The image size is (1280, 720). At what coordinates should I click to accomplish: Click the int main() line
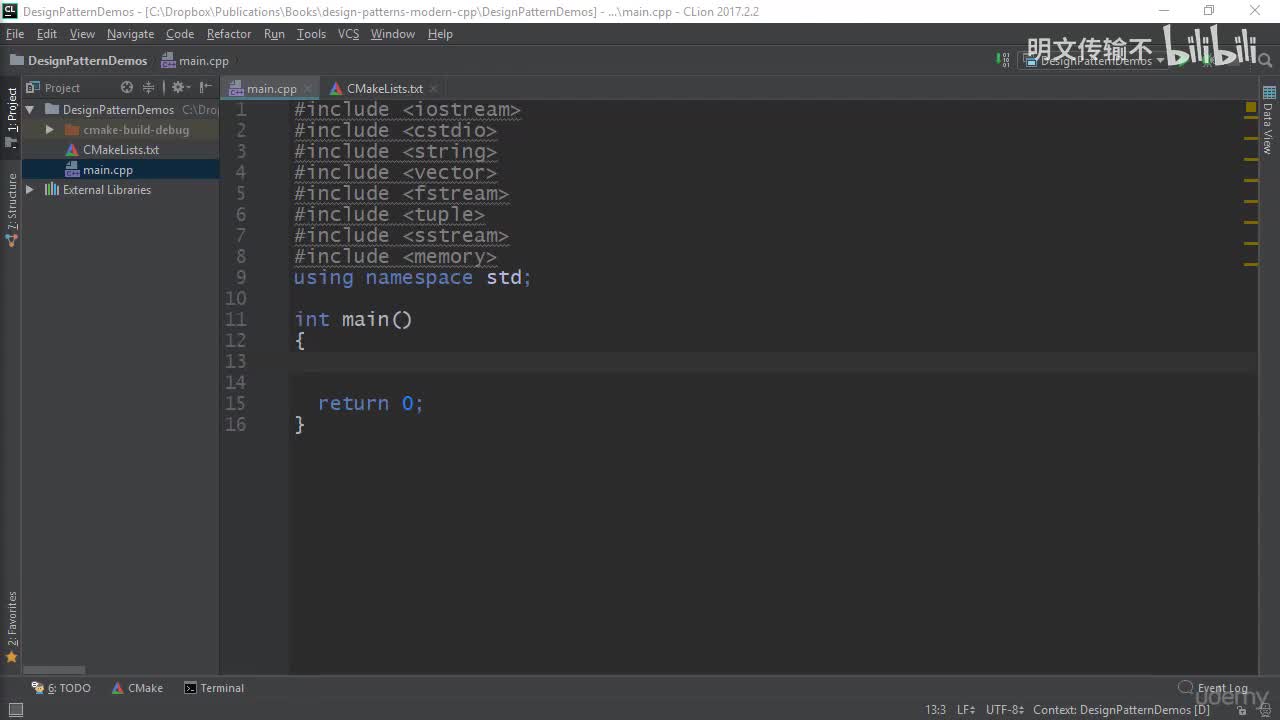[353, 319]
